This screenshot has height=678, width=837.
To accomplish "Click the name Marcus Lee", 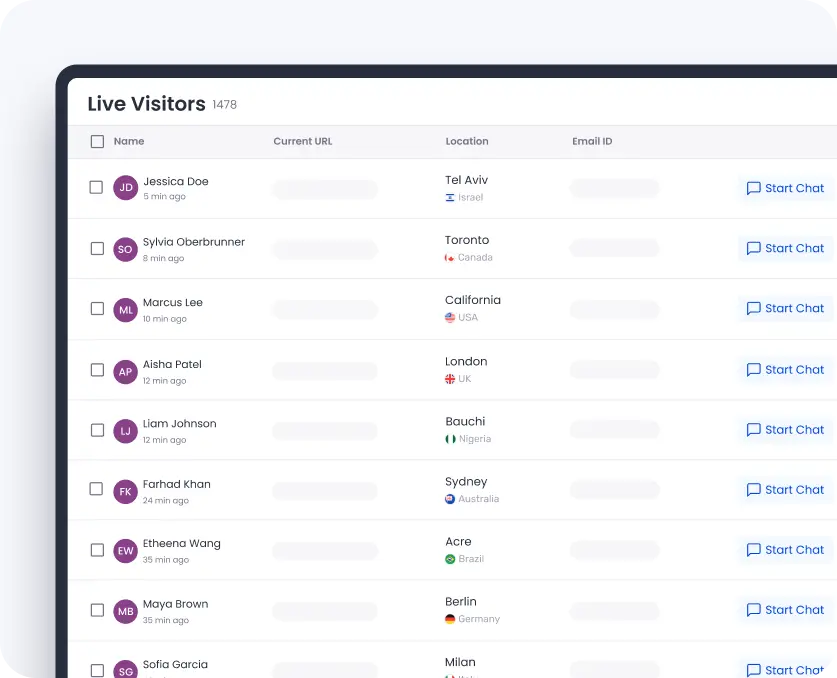I will pyautogui.click(x=172, y=303).
